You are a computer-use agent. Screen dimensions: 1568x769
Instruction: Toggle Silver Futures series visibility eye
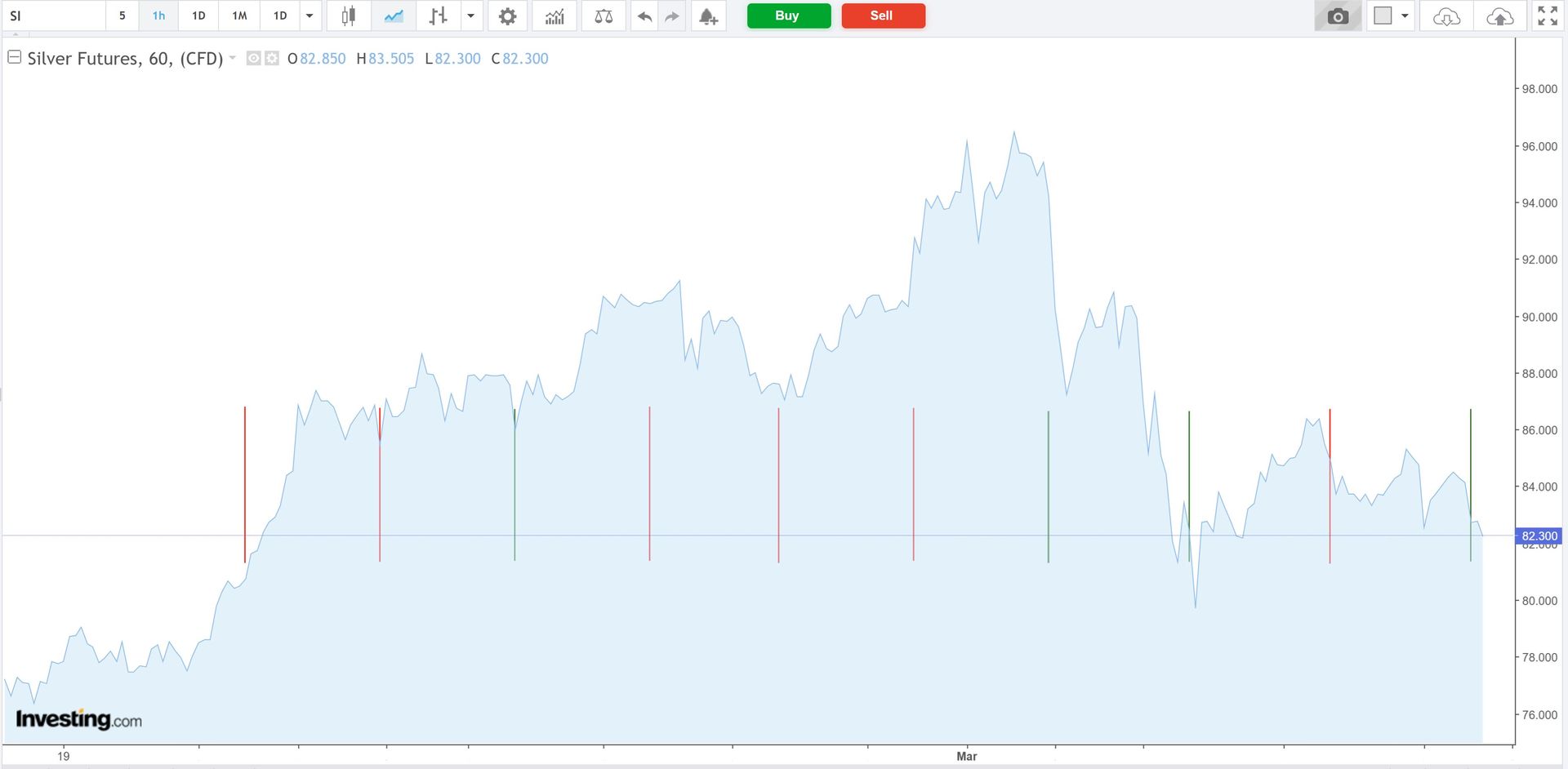tap(253, 59)
